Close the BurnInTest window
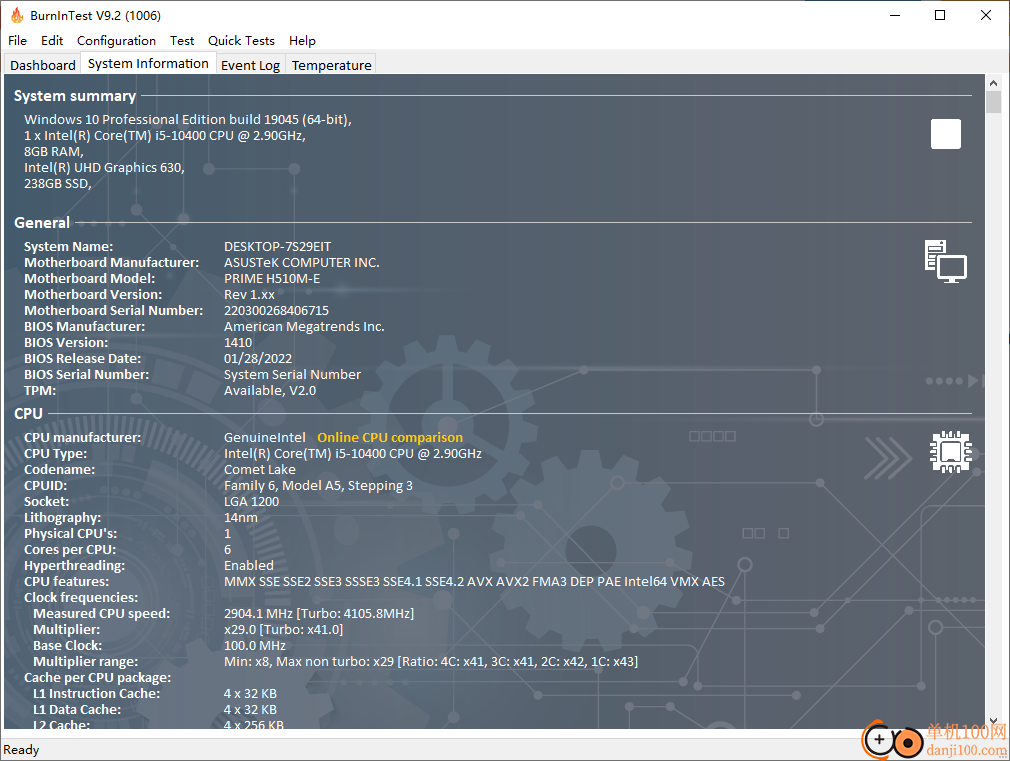1010x761 pixels. pyautogui.click(x=986, y=15)
